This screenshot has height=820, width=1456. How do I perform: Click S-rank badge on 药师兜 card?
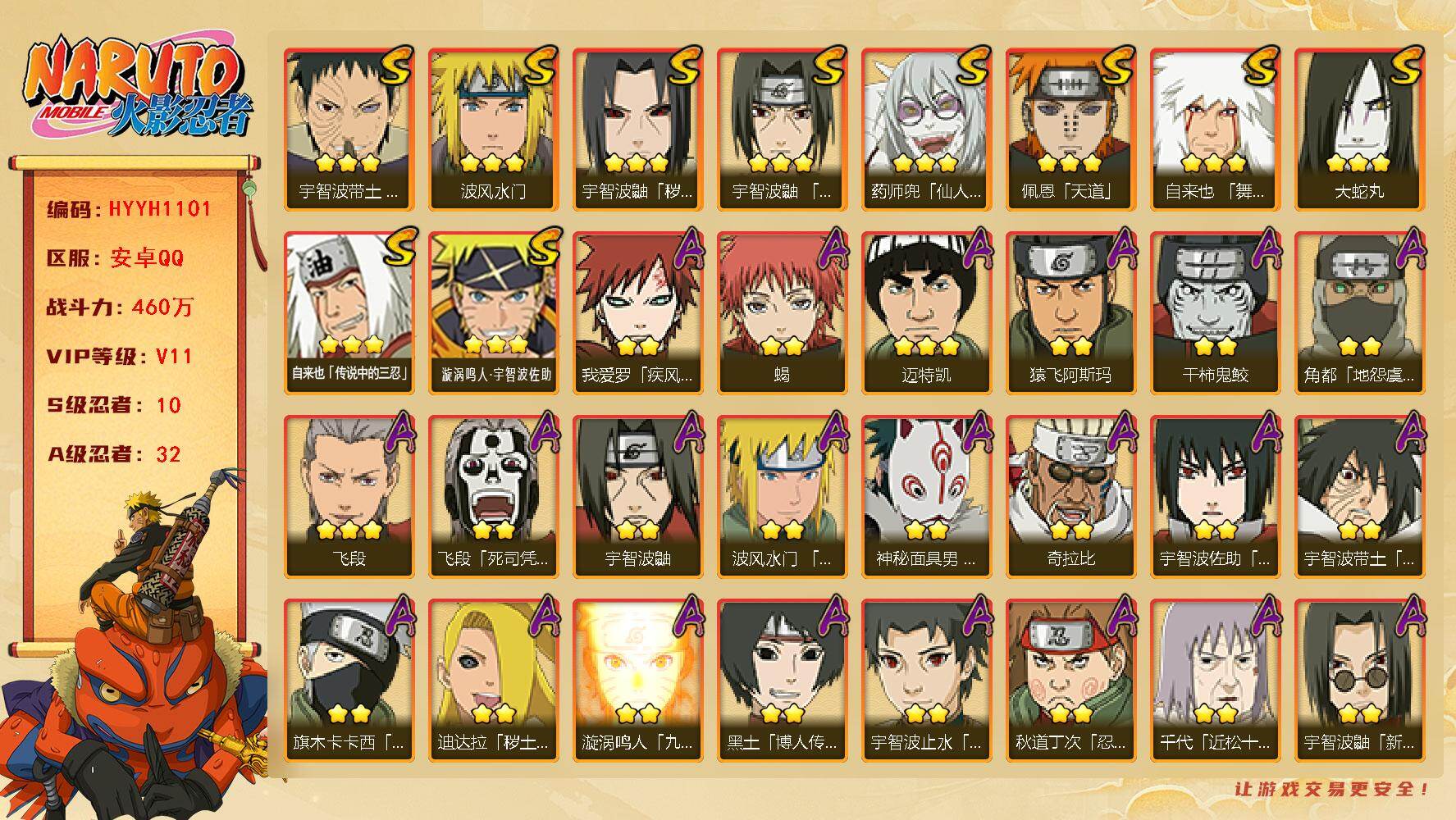coord(972,66)
